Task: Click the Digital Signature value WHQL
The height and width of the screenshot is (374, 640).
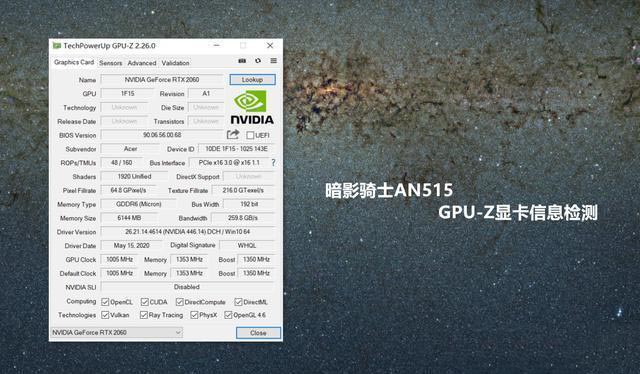Action: [247, 245]
